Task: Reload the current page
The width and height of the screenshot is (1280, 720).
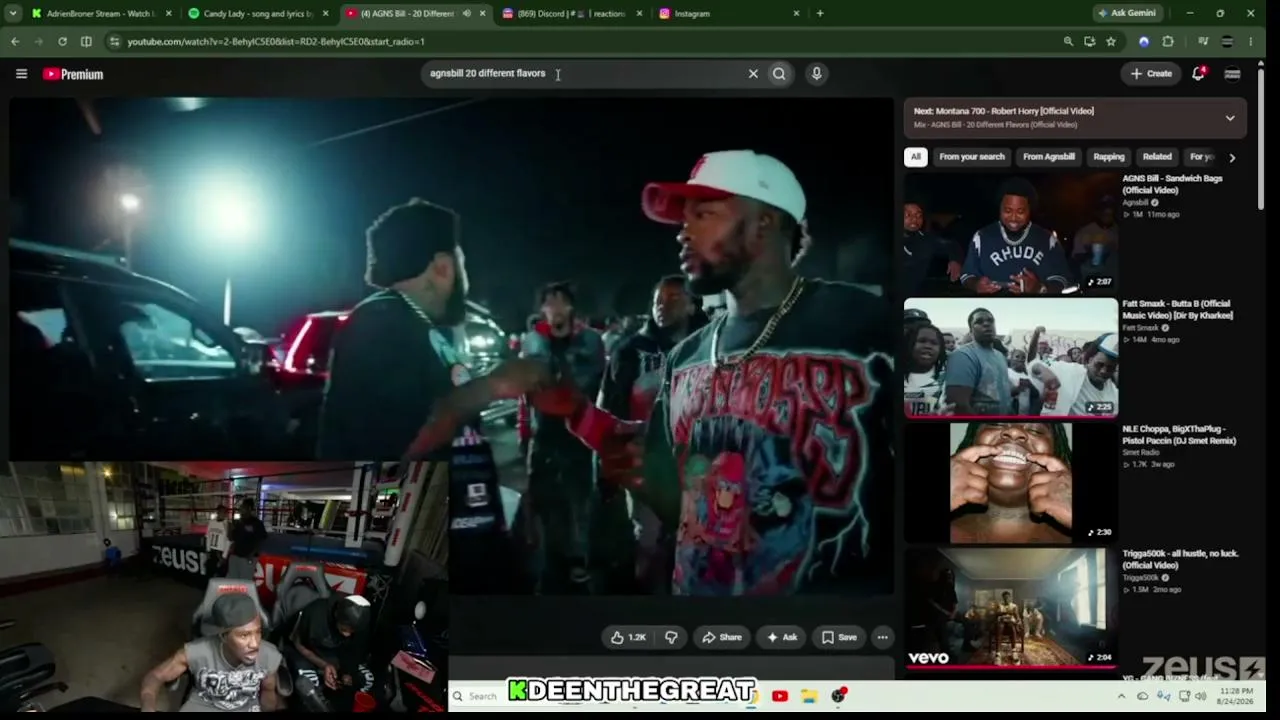Action: 62,41
